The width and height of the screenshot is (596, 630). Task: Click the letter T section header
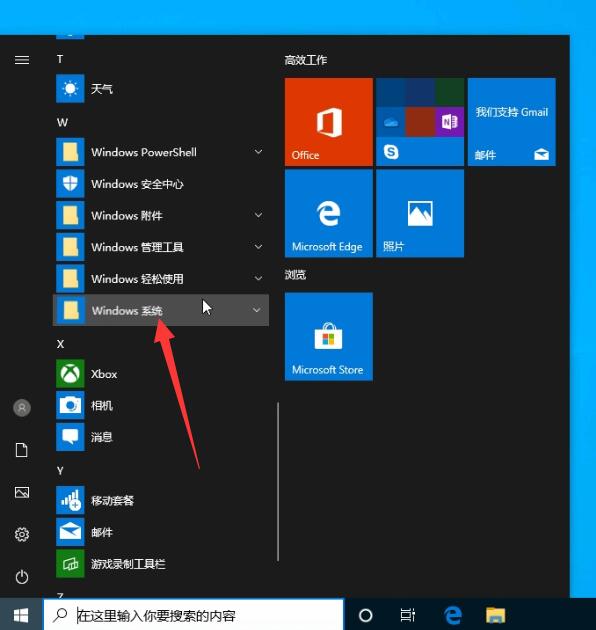[x=60, y=59]
